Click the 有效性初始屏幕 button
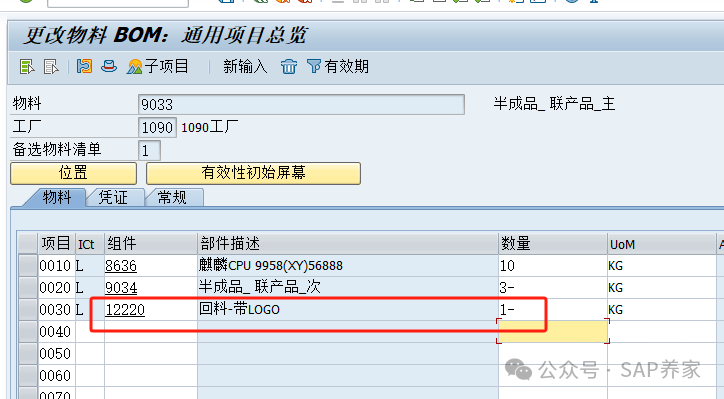The width and height of the screenshot is (724, 399). tap(253, 173)
